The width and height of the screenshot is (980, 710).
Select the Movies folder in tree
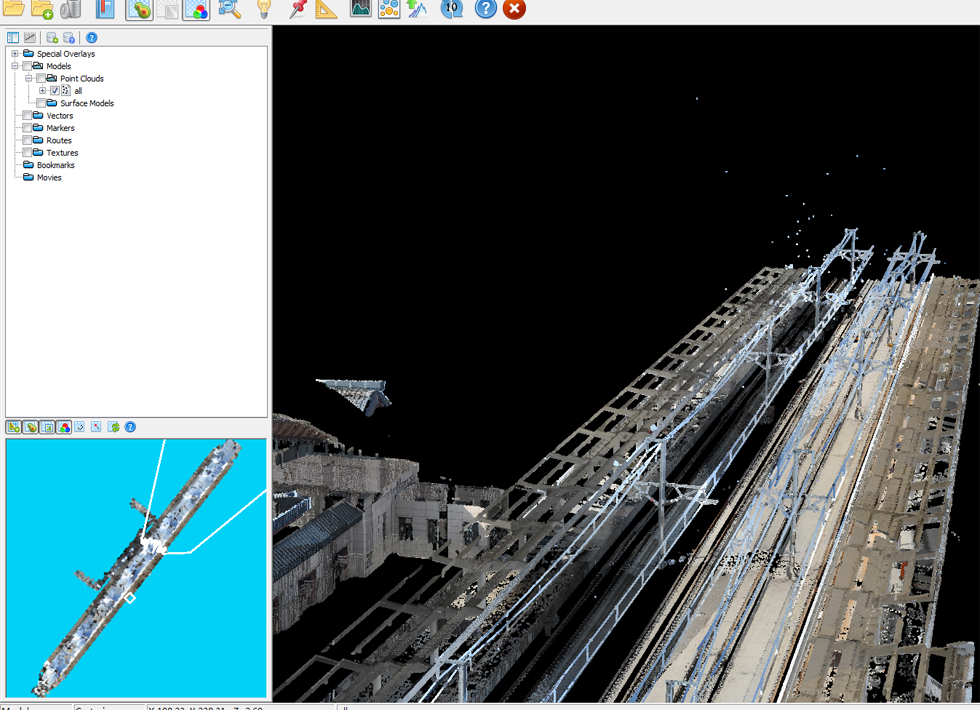tap(49, 178)
